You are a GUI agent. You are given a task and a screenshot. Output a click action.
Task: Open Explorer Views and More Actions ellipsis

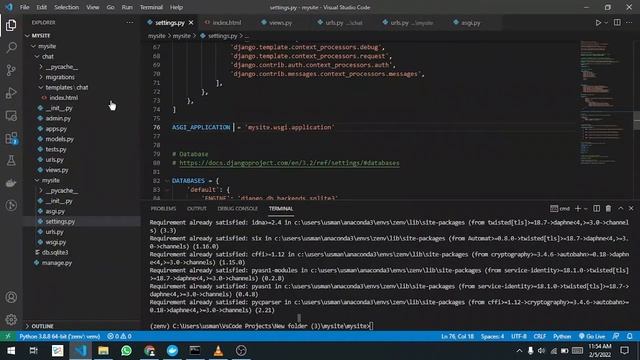tap(130, 22)
